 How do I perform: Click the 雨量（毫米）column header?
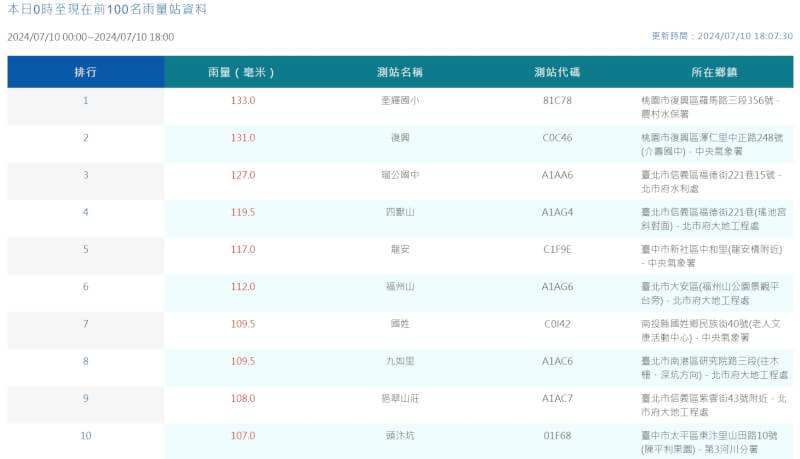tap(243, 72)
